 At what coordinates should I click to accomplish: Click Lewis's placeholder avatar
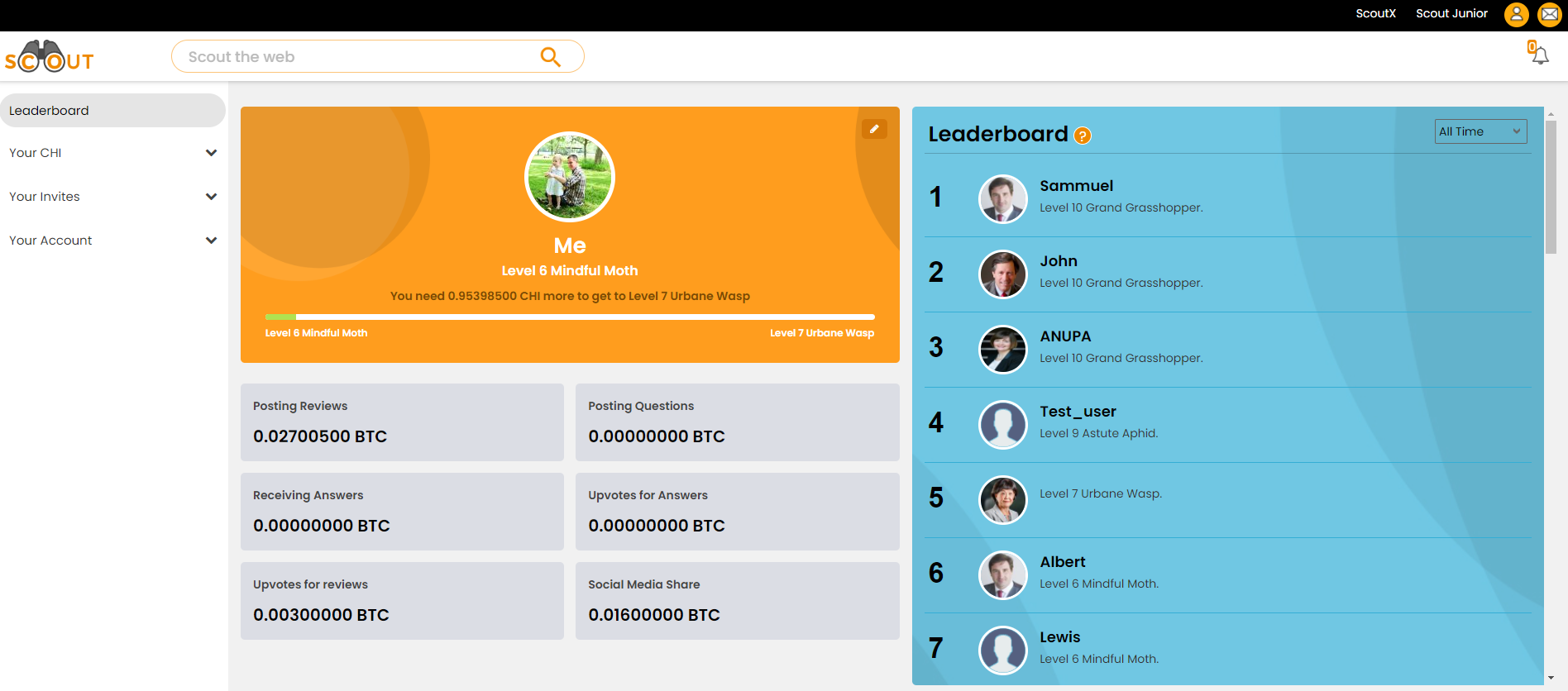[1003, 650]
